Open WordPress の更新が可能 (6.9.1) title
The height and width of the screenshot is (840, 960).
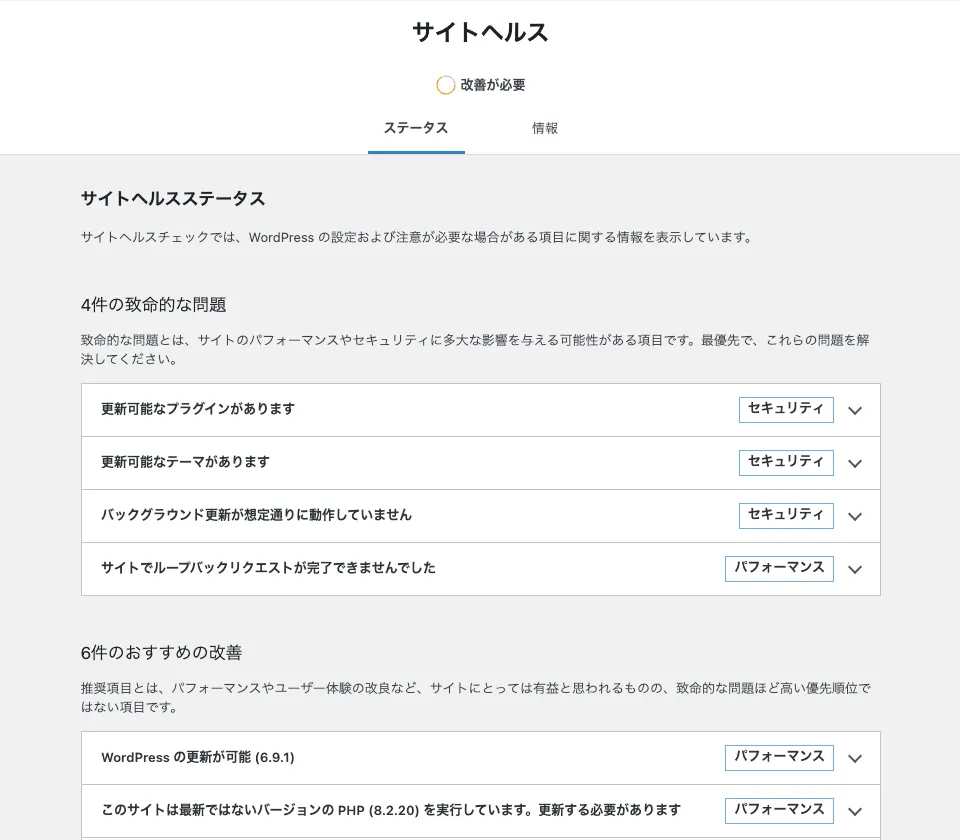coord(198,757)
